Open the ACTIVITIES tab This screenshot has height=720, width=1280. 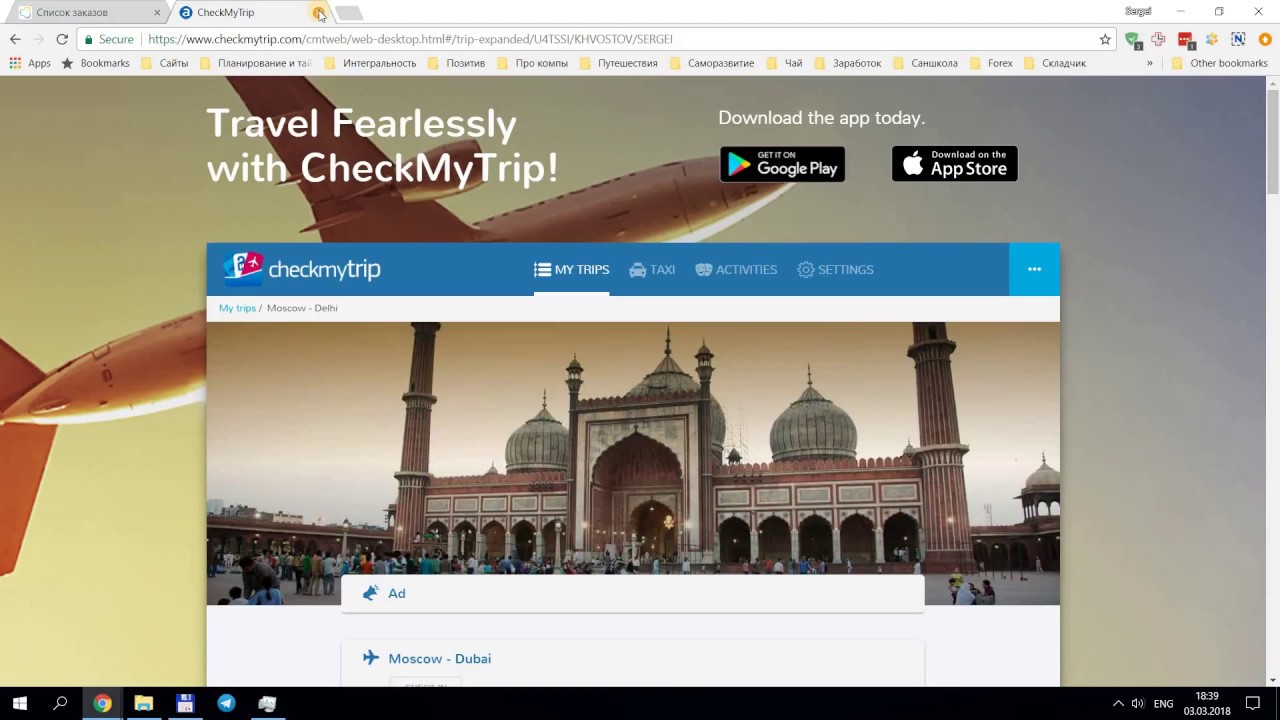pos(735,270)
